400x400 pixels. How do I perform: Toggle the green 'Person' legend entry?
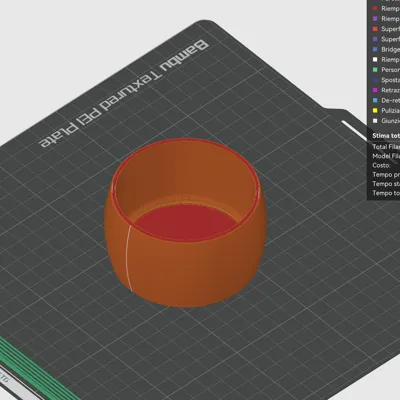coord(386,70)
